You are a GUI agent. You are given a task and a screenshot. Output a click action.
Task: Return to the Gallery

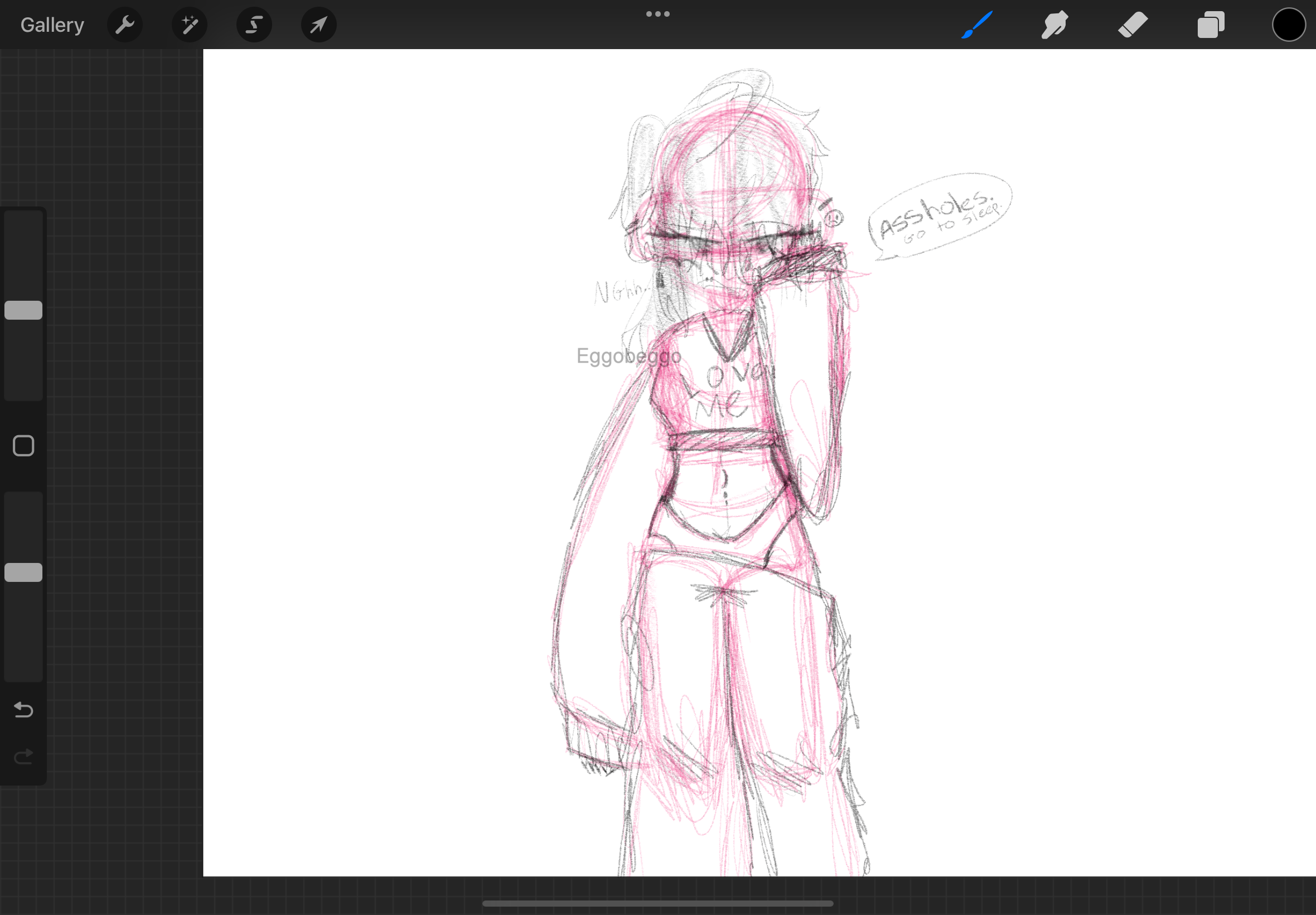(x=52, y=25)
